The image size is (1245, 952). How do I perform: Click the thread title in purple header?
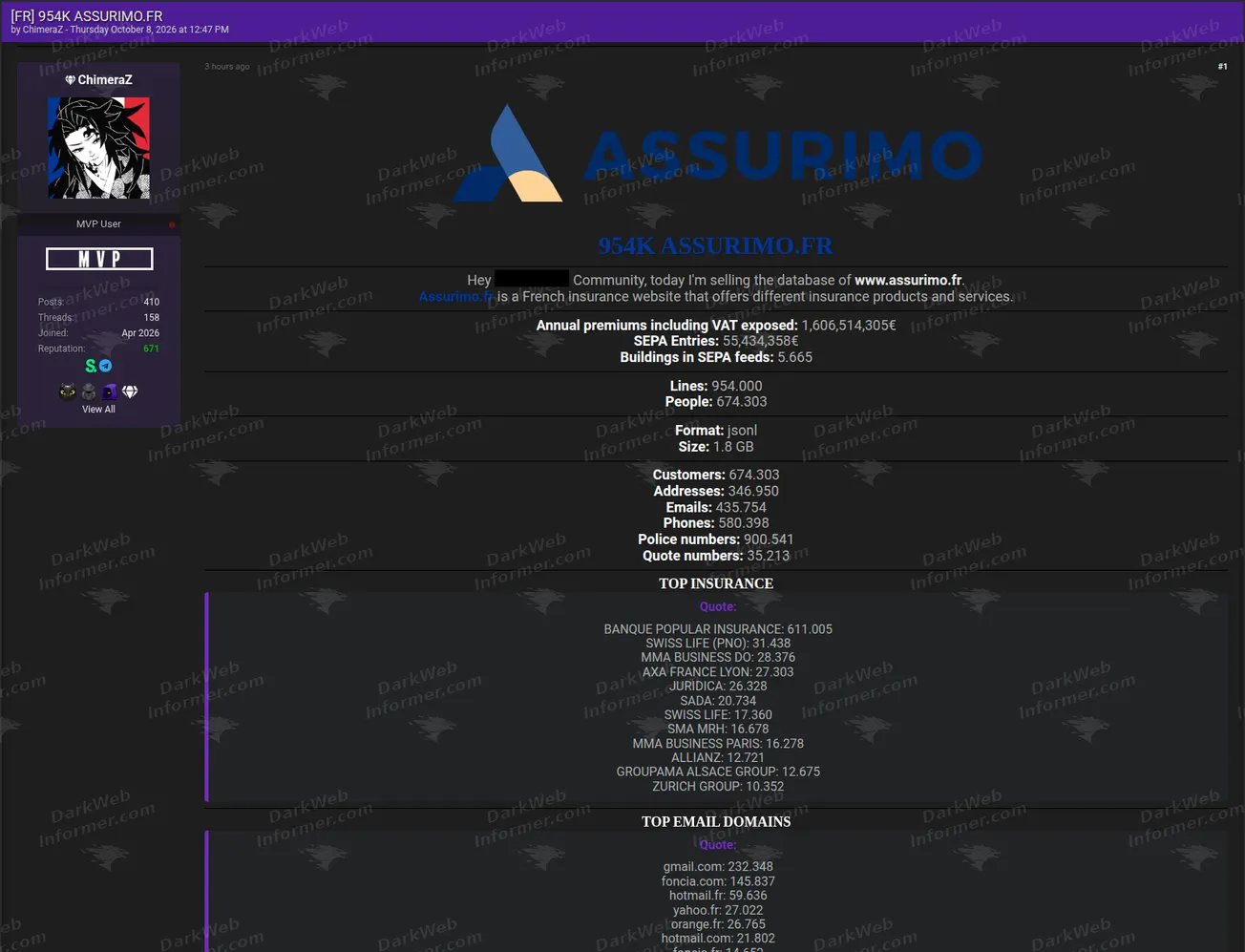pyautogui.click(x=87, y=16)
